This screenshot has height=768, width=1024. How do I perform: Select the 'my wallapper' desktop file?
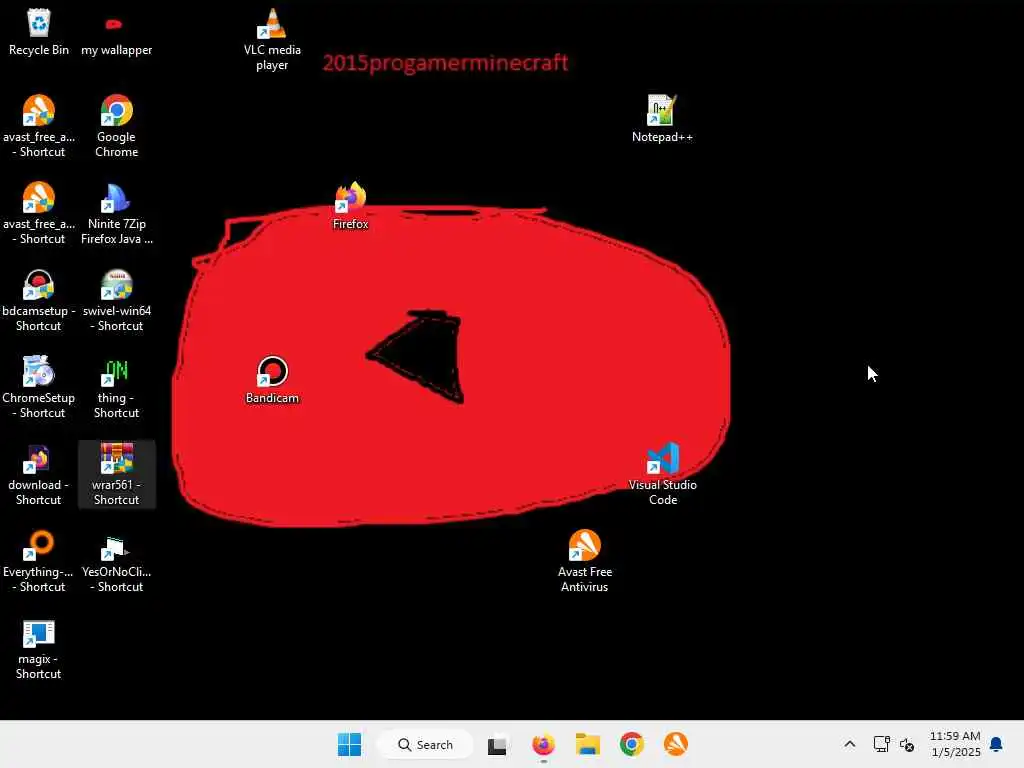pos(116,36)
